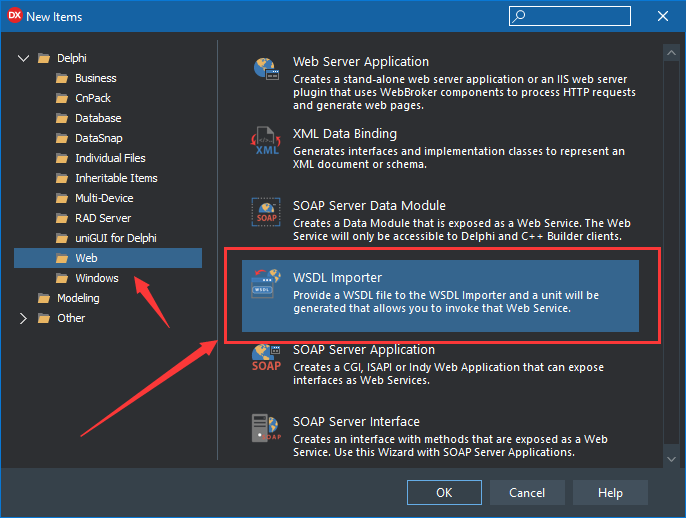
Task: Click the Cancel button
Action: (x=527, y=493)
